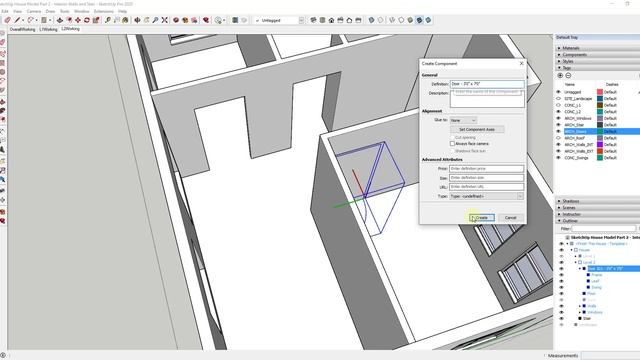The image size is (640, 360).
Task: Show the SITE_Landscape tag
Action: (x=558, y=98)
